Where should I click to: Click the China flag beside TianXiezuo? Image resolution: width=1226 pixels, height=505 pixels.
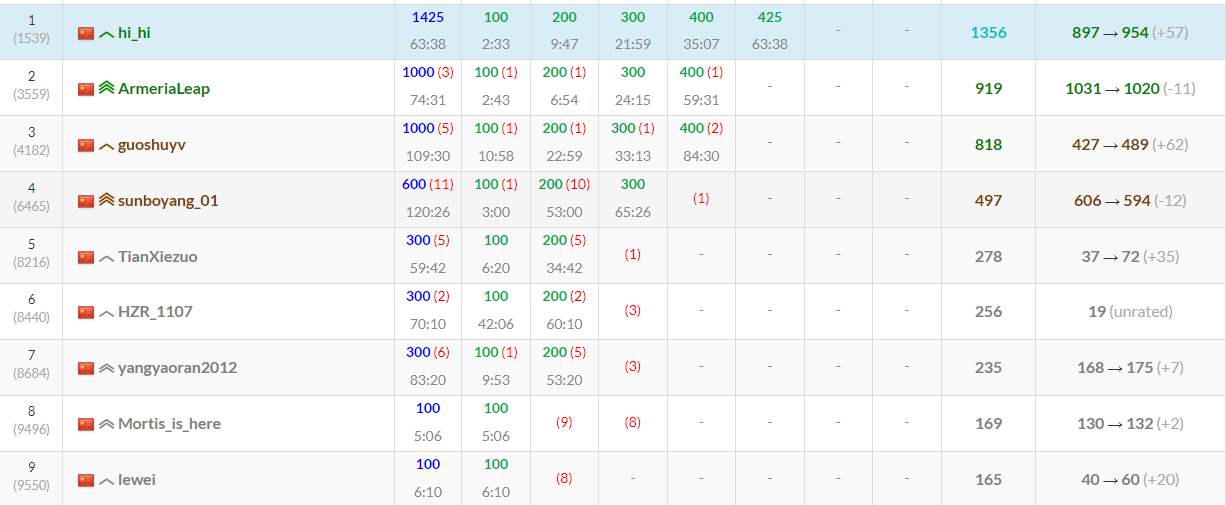[x=86, y=257]
